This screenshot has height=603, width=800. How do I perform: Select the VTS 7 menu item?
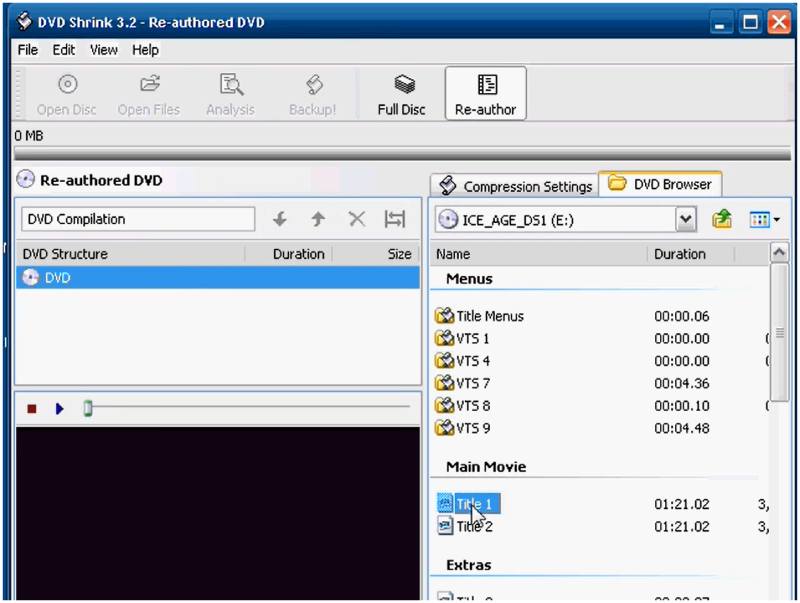click(x=462, y=383)
